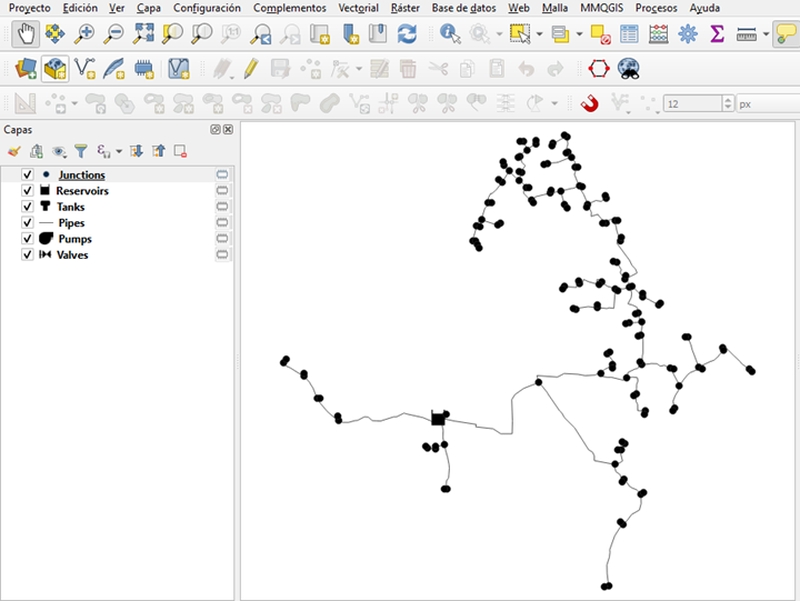The image size is (800, 601).
Task: Click the snapping tolerance value field
Action: 693,104
